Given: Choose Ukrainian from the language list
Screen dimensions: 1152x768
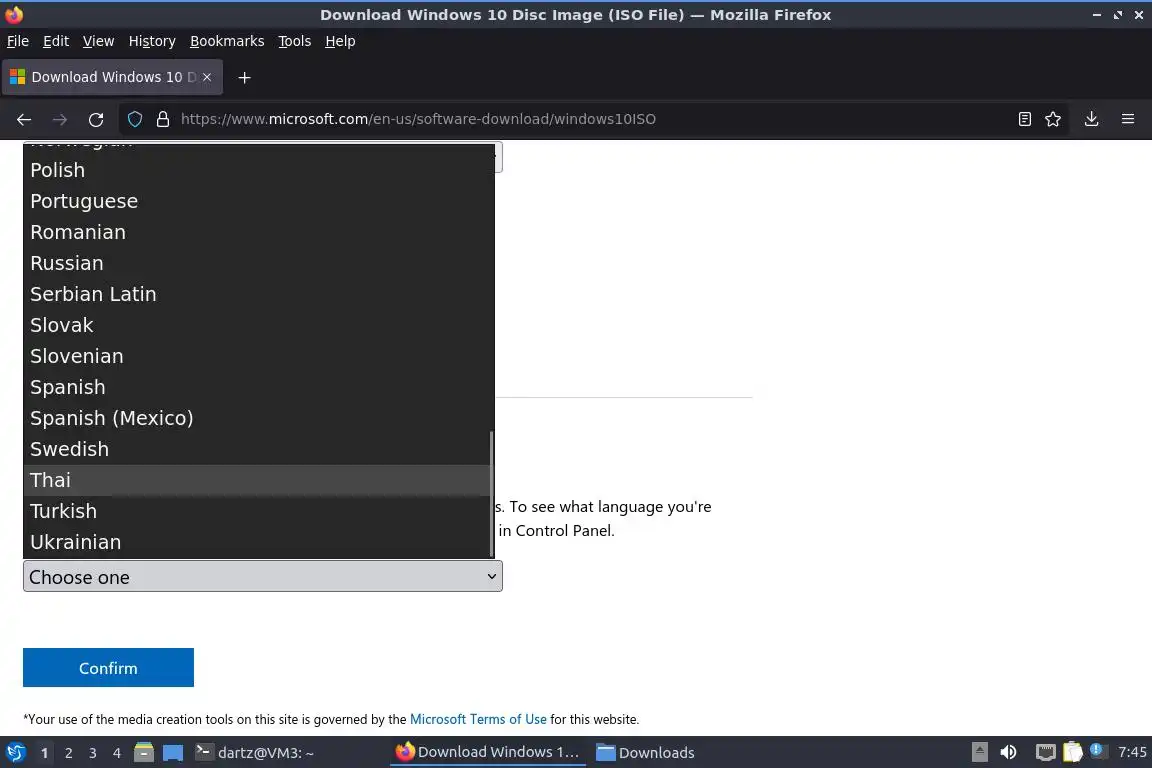Looking at the screenshot, I should (258, 542).
